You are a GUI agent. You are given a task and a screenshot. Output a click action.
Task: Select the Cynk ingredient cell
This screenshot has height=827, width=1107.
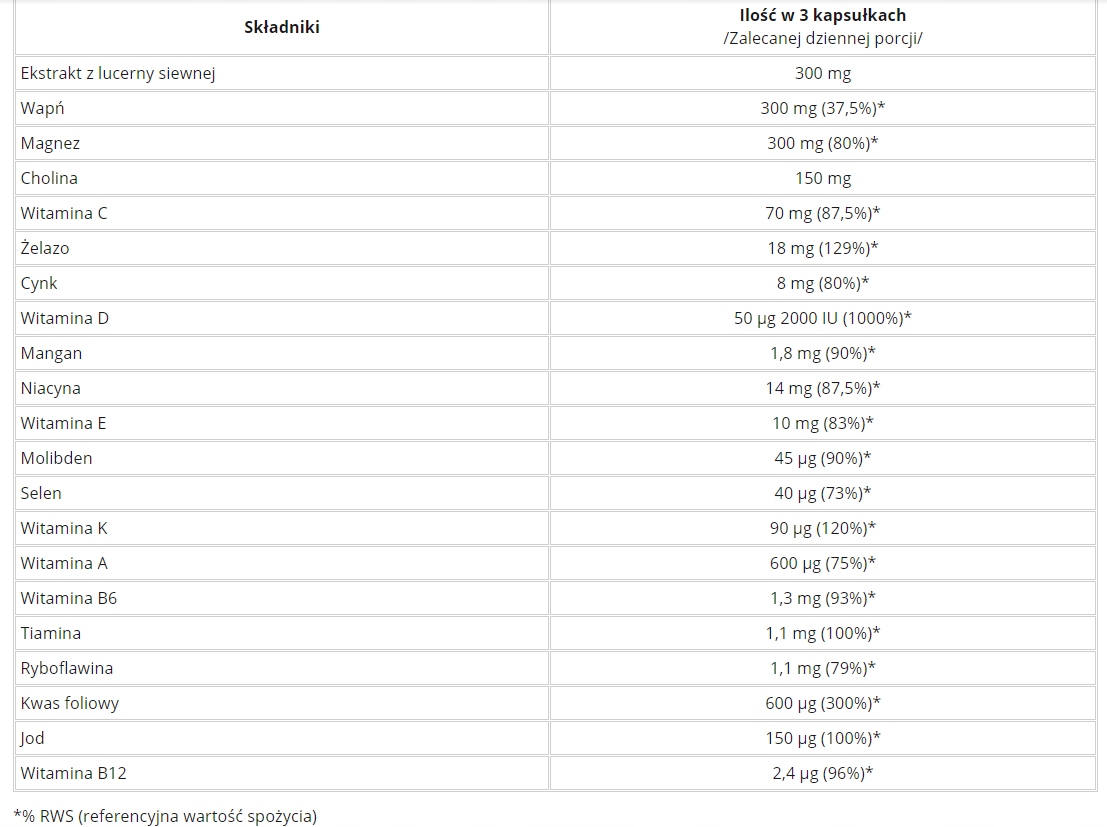39,283
